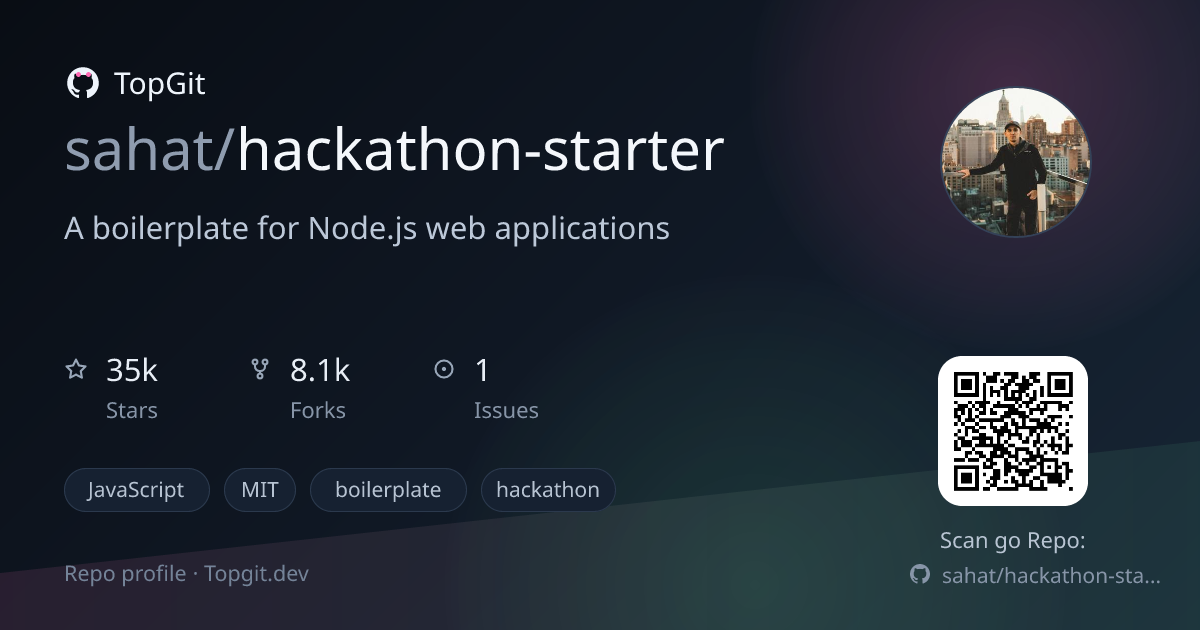Select the MIT license tag
The height and width of the screenshot is (630, 1200).
(x=260, y=490)
